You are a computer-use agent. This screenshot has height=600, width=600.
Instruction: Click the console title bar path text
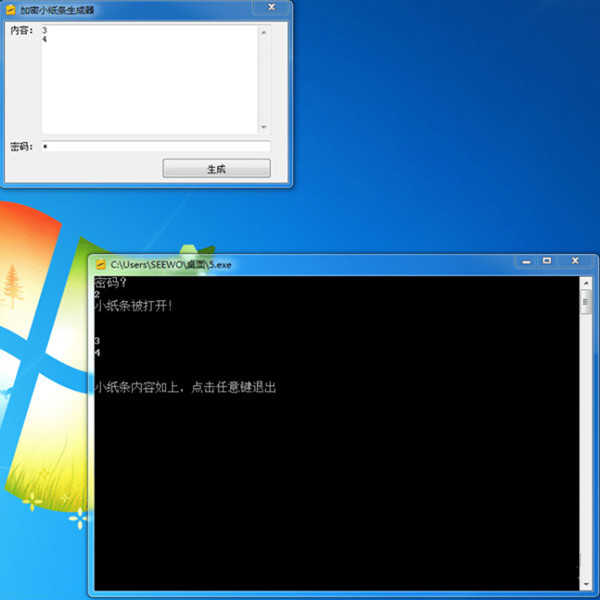170,265
